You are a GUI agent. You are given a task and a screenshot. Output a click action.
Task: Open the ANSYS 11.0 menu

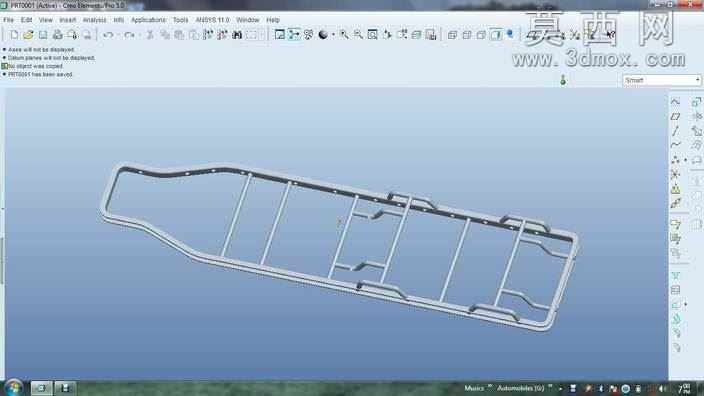[x=212, y=20]
